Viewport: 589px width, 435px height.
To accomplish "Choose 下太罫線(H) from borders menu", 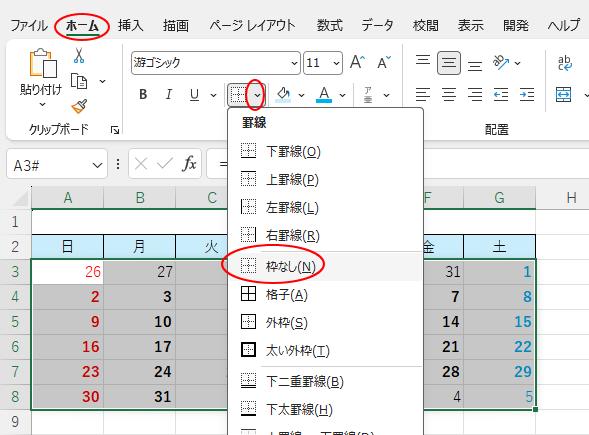I will tap(325, 409).
